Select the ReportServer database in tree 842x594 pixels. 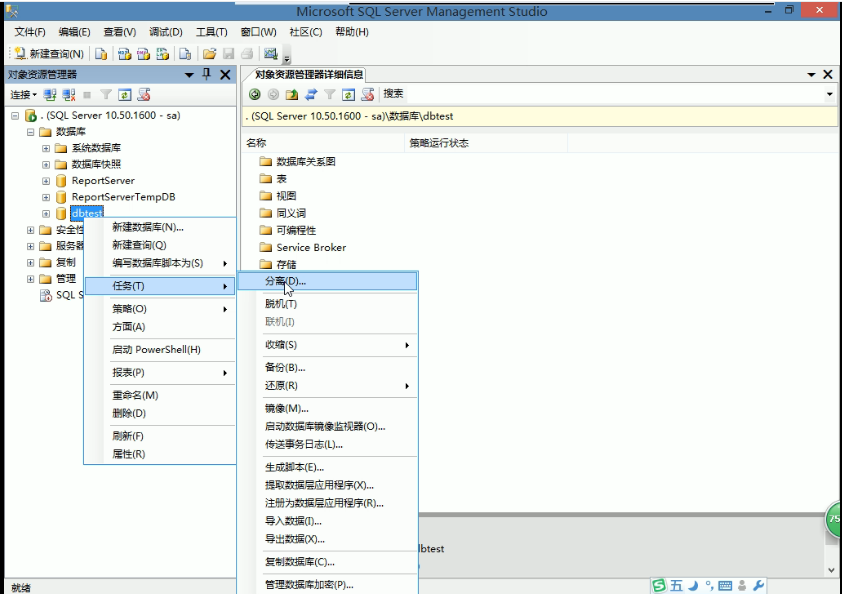pos(103,180)
